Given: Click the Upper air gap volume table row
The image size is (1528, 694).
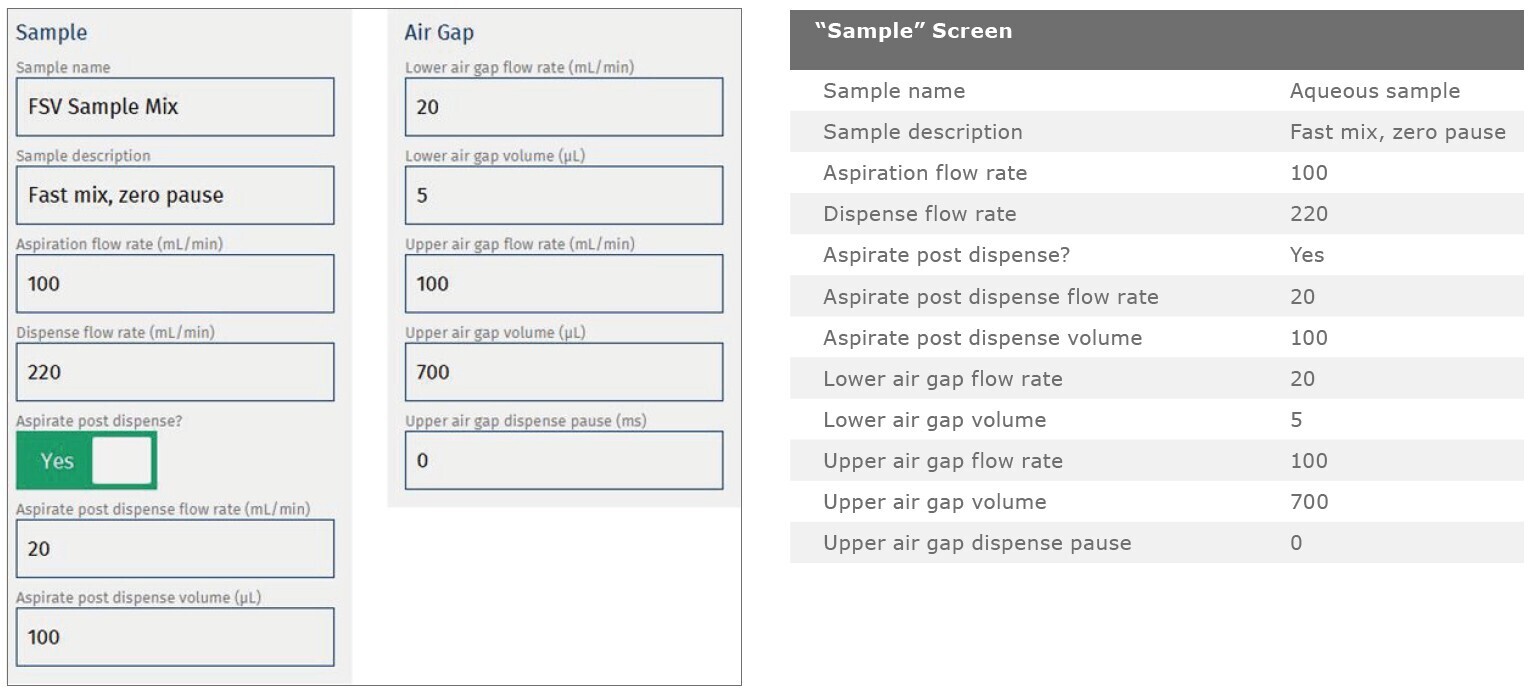Looking at the screenshot, I should pyautogui.click(x=1156, y=502).
